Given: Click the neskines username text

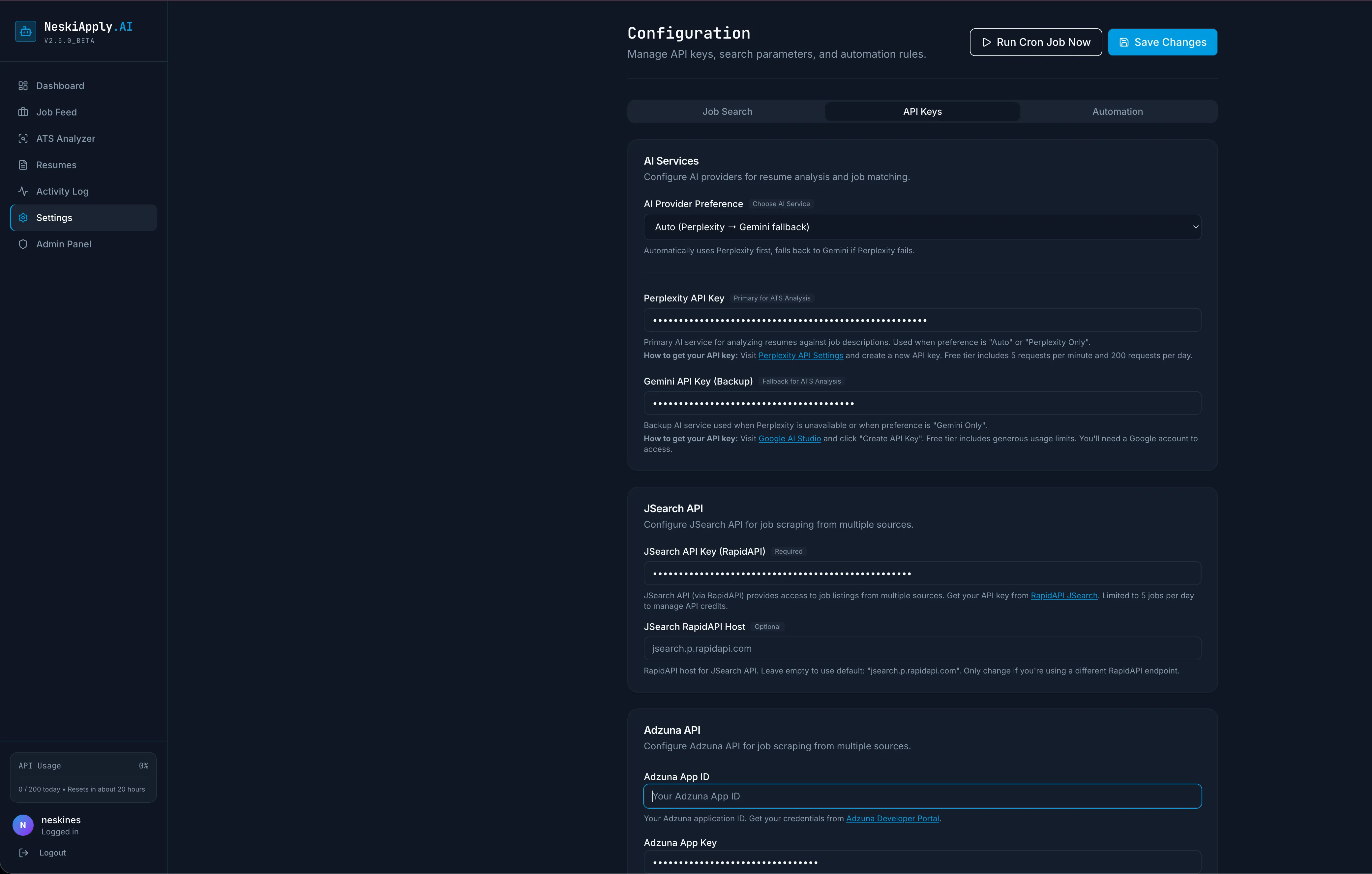Looking at the screenshot, I should (x=61, y=820).
